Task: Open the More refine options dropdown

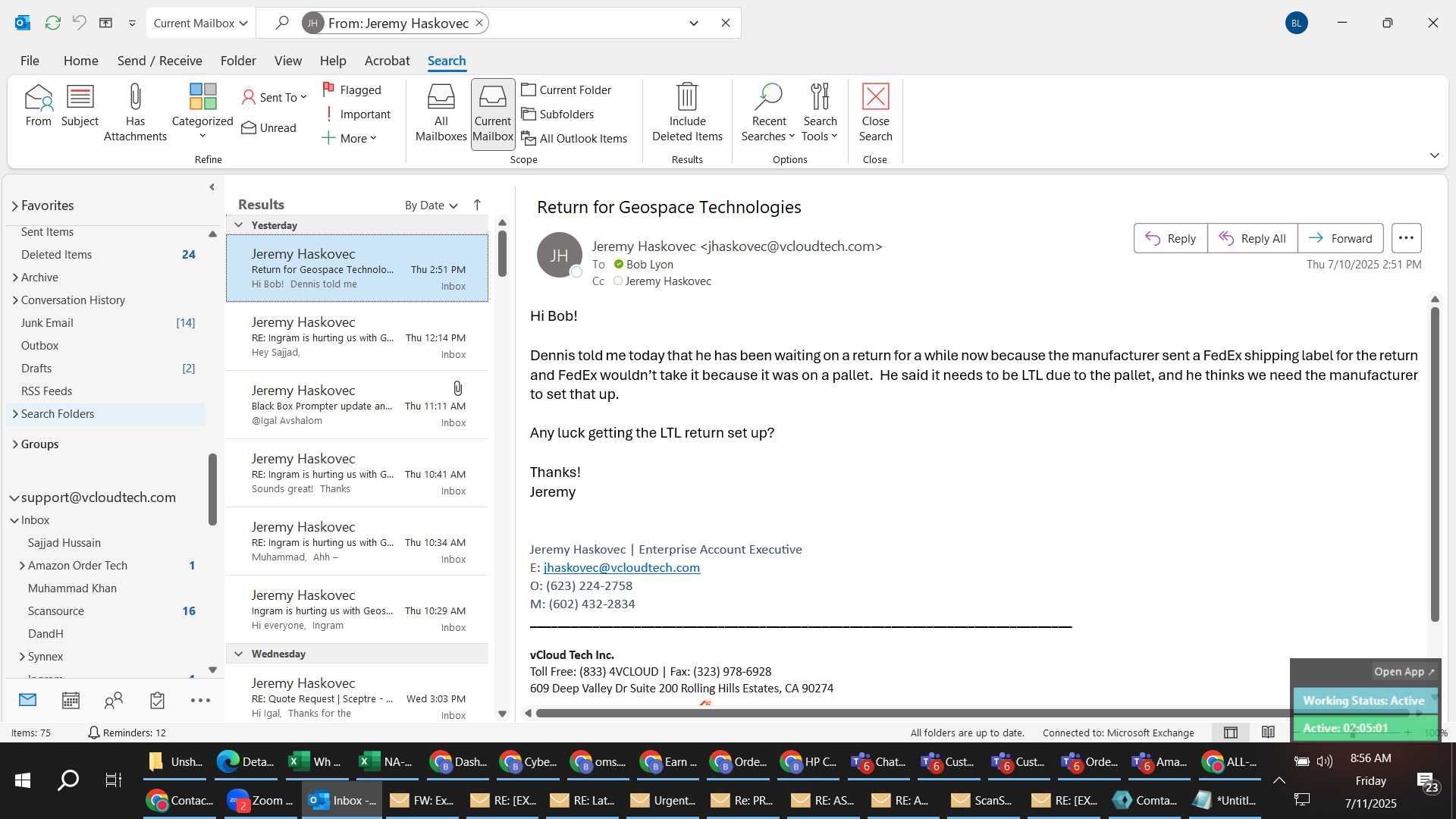Action: 349,138
